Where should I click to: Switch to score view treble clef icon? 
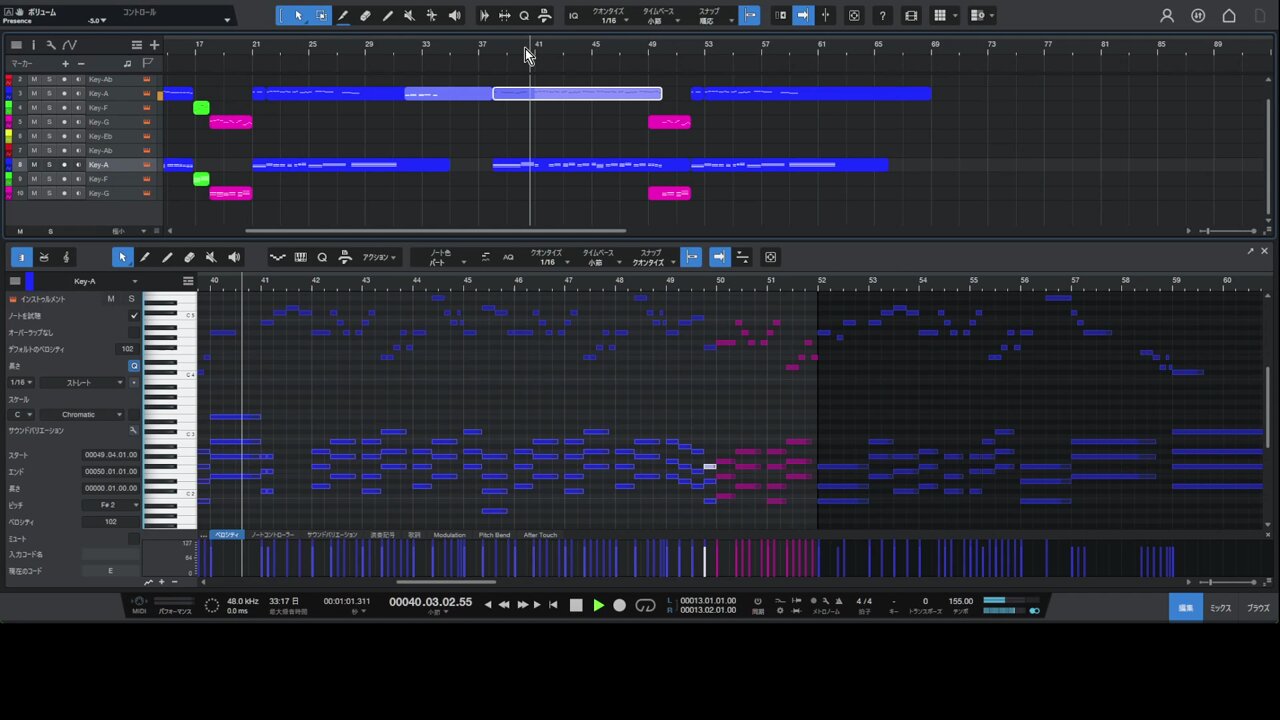[66, 257]
